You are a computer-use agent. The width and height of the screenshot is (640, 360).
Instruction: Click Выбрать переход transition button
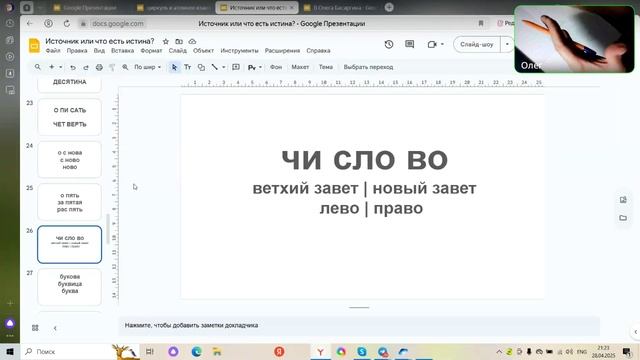(368, 67)
